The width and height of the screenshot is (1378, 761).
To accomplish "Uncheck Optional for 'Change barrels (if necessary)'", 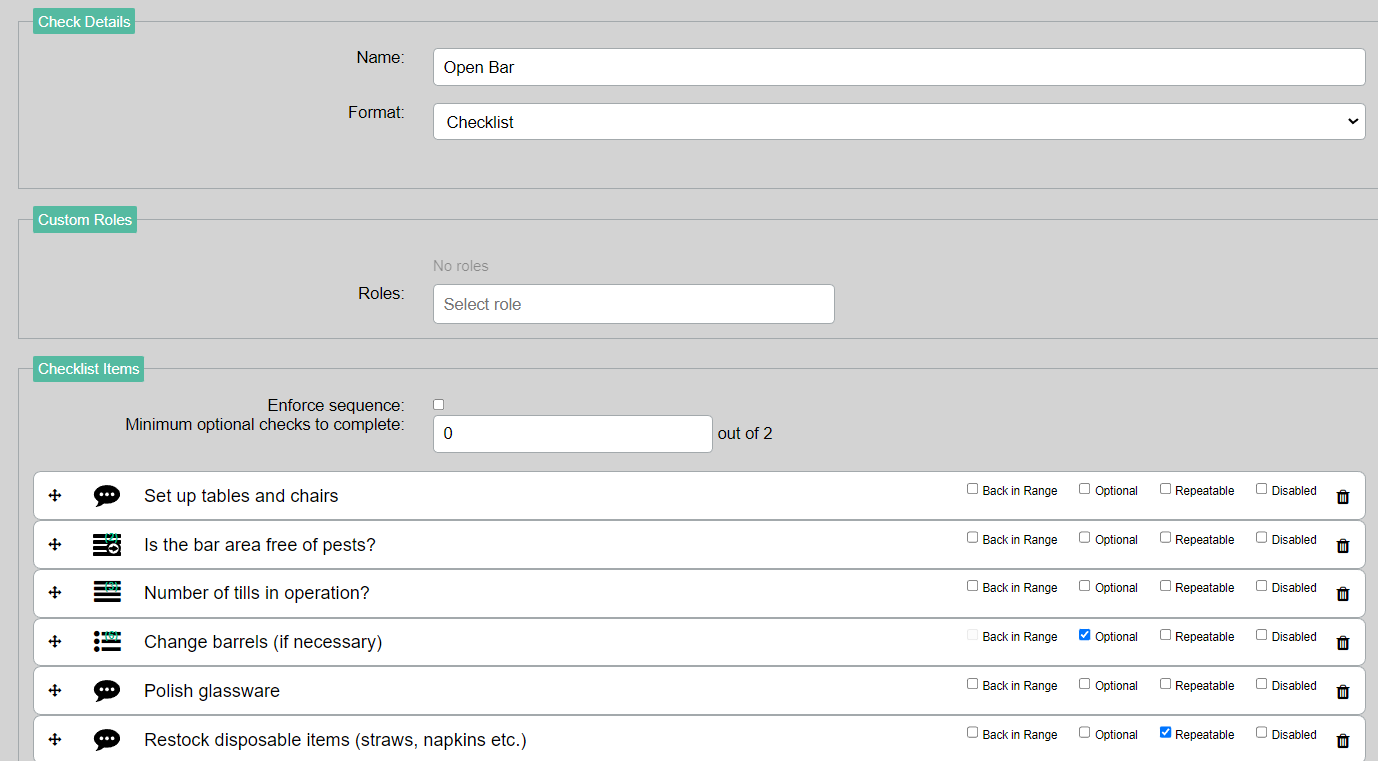I will coord(1084,635).
